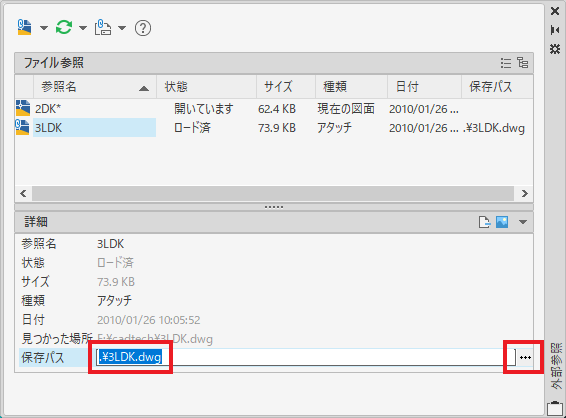Open the Attach DWG dropdown arrow
The width and height of the screenshot is (566, 418).
tap(44, 28)
